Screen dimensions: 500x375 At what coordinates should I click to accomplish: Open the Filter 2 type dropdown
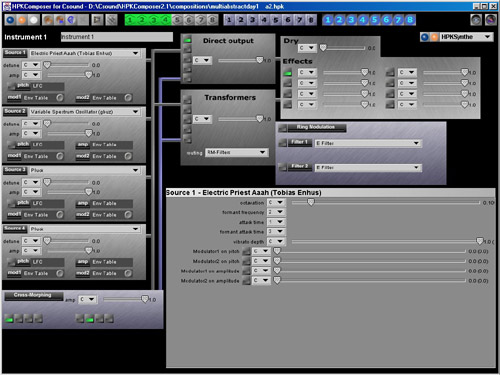(x=368, y=167)
